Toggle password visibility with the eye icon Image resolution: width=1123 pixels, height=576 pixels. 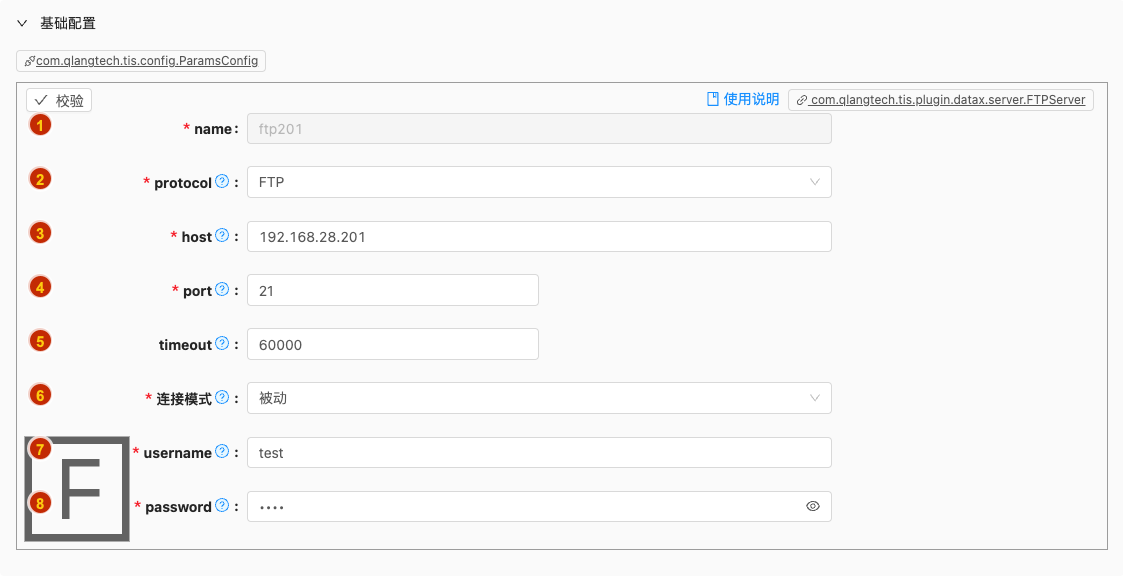pos(813,507)
